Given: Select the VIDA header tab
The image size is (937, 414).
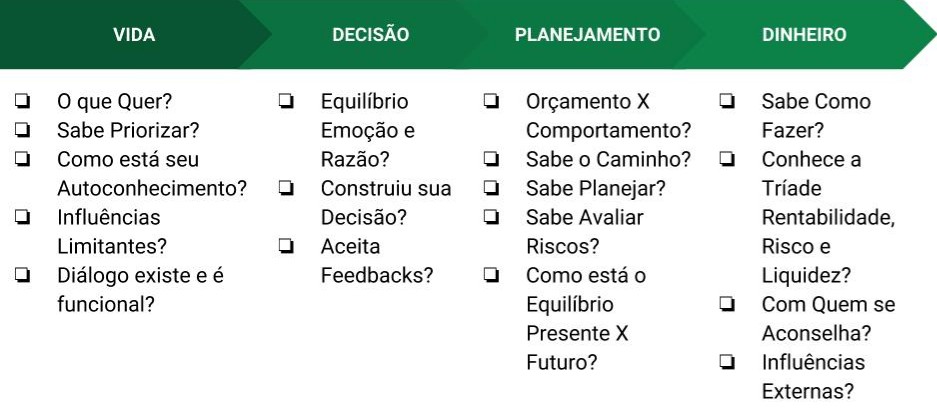Looking at the screenshot, I should [x=134, y=35].
